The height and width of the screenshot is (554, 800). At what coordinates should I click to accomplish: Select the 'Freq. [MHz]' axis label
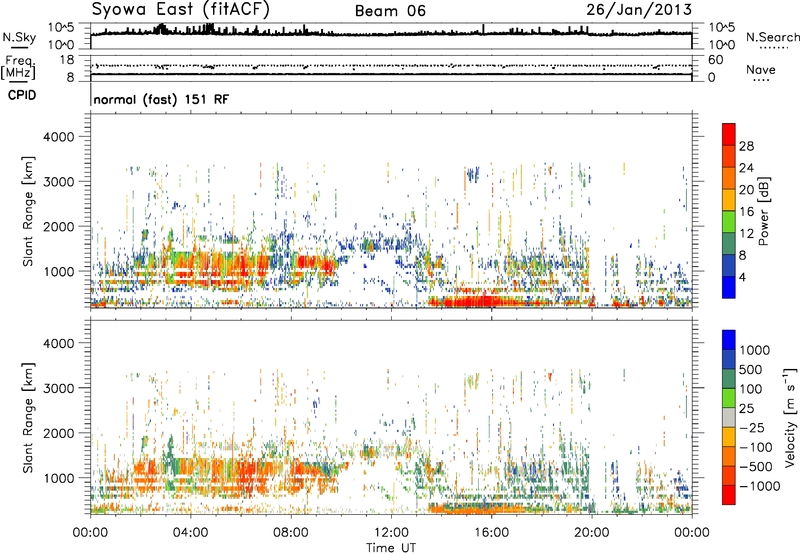tap(18, 68)
